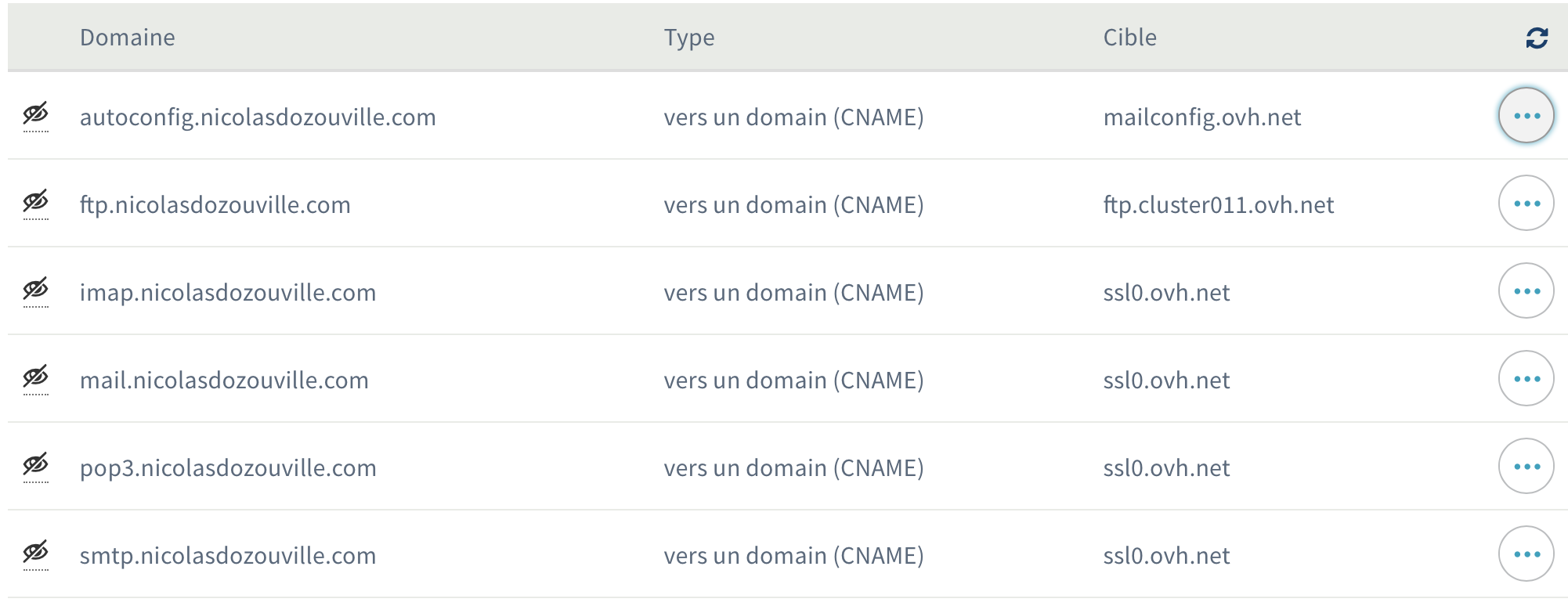Click the mailconfig.ovh.net target text
This screenshot has height=606, width=1568.
point(1201,117)
